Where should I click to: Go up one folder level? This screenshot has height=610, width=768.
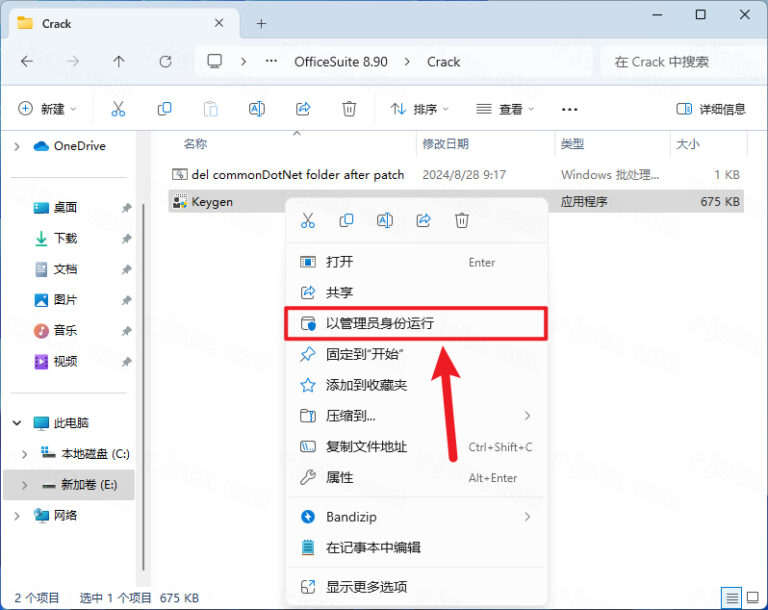point(119,62)
